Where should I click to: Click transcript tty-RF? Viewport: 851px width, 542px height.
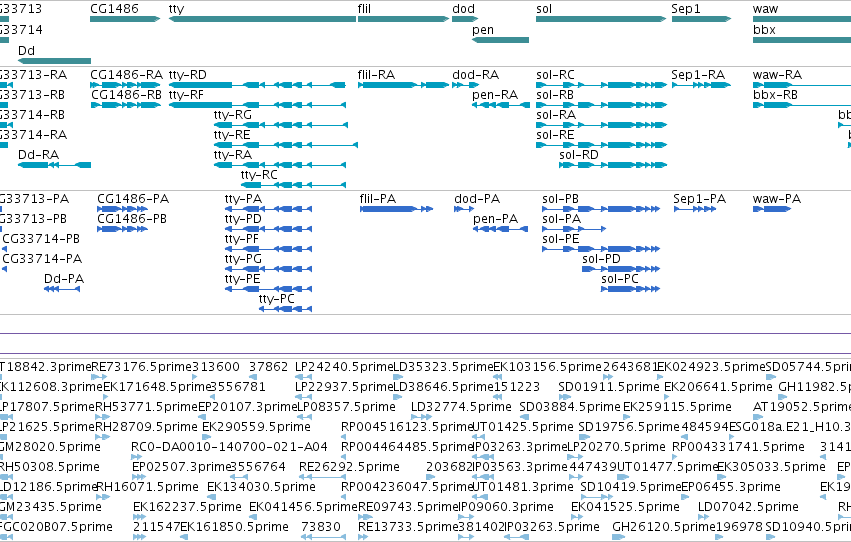(257, 105)
